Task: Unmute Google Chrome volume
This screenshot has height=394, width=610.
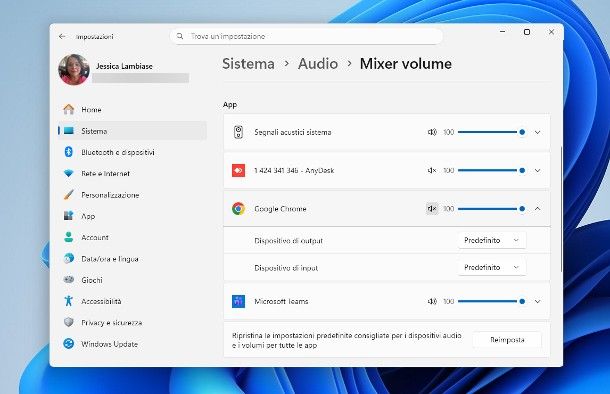Action: tap(432, 209)
